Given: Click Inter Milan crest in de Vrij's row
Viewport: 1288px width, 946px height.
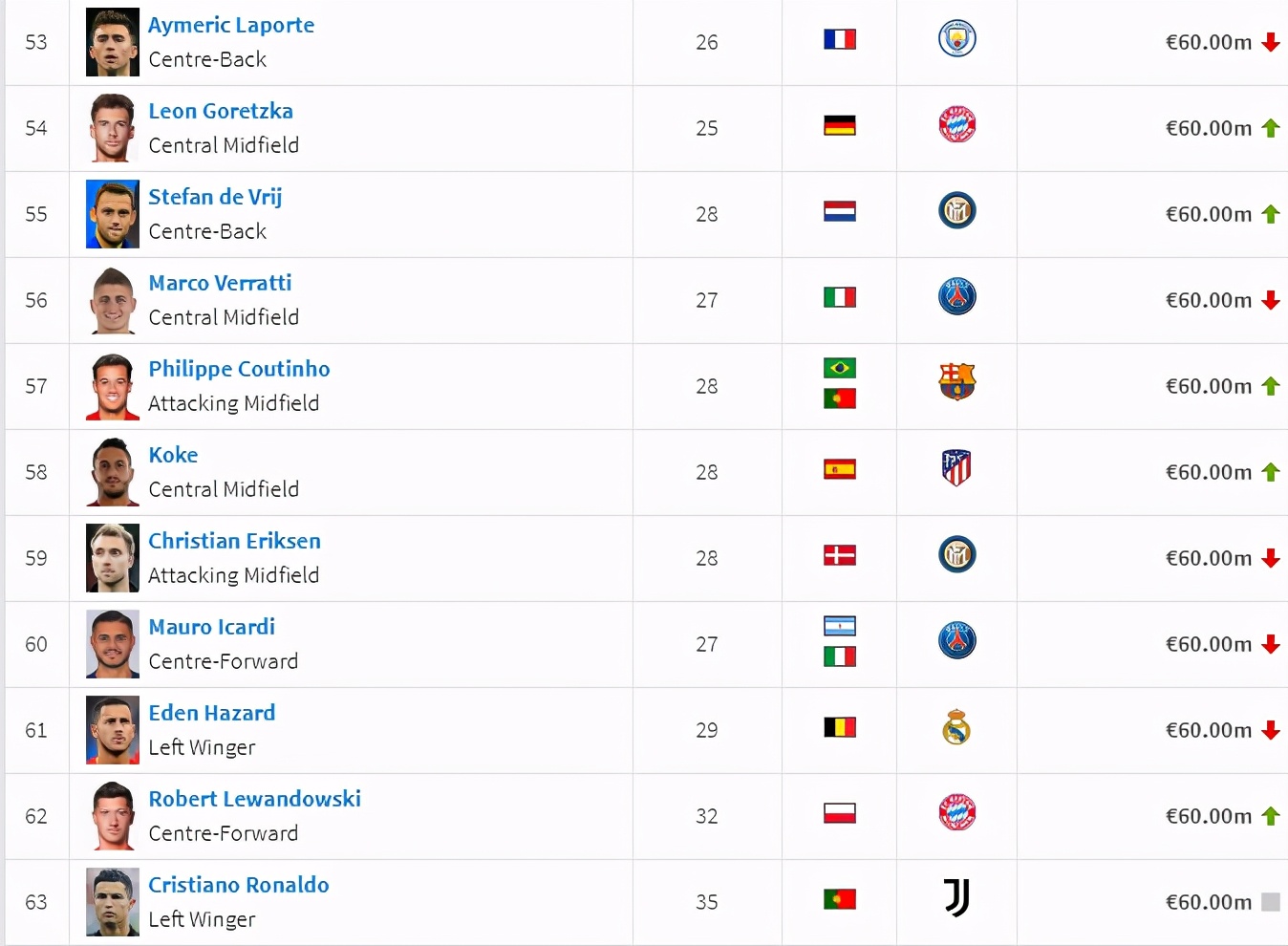Looking at the screenshot, I should [956, 211].
